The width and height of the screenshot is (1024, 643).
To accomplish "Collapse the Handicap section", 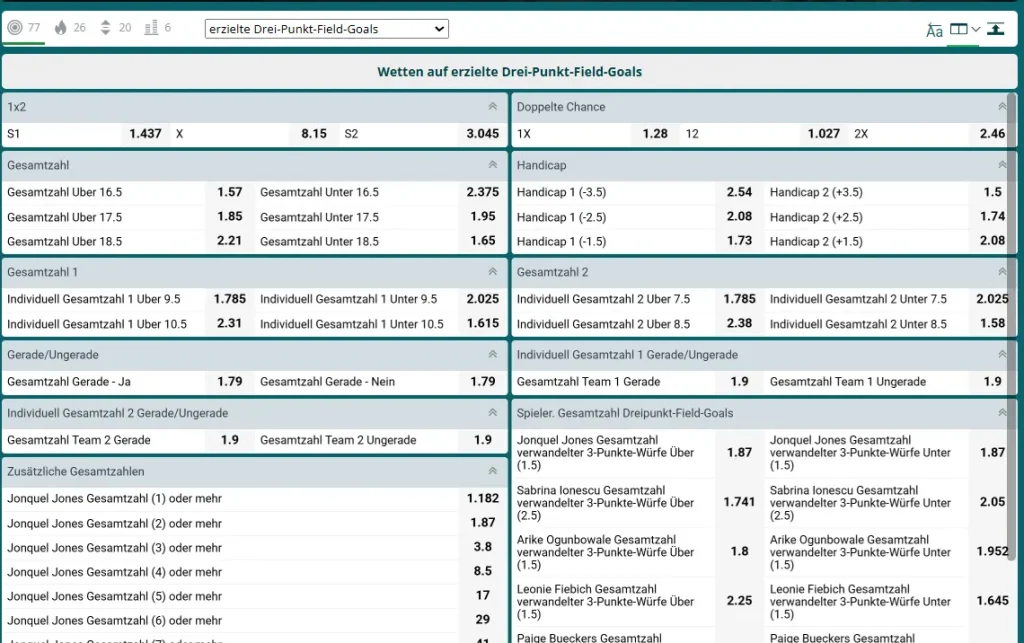I will click(x=1002, y=165).
